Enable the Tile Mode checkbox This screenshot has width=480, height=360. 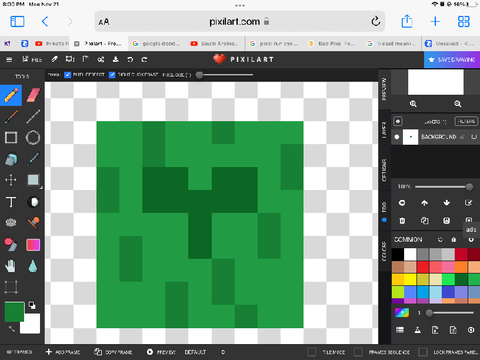tap(312, 352)
